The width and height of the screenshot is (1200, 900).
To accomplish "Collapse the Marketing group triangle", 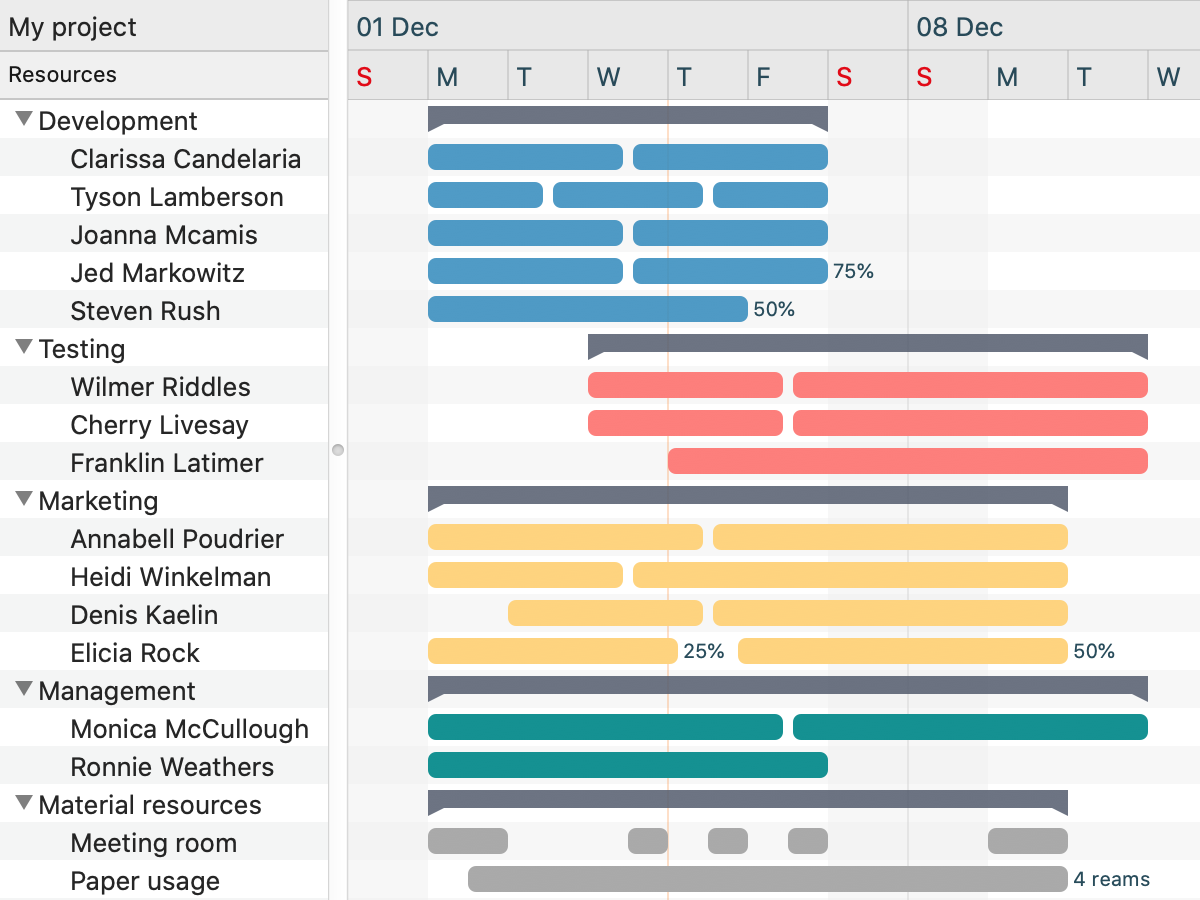I will (25, 499).
